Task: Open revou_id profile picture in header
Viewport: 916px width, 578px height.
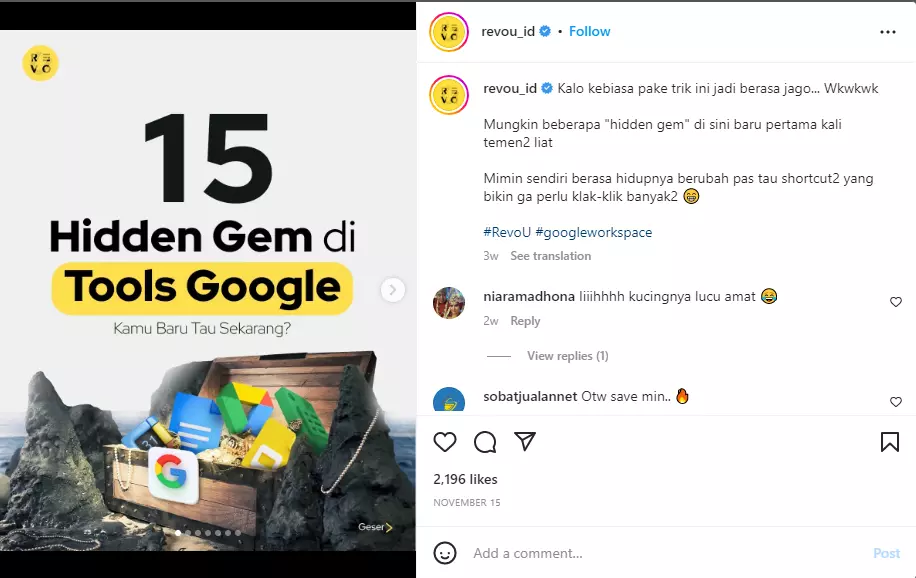Action: (449, 32)
